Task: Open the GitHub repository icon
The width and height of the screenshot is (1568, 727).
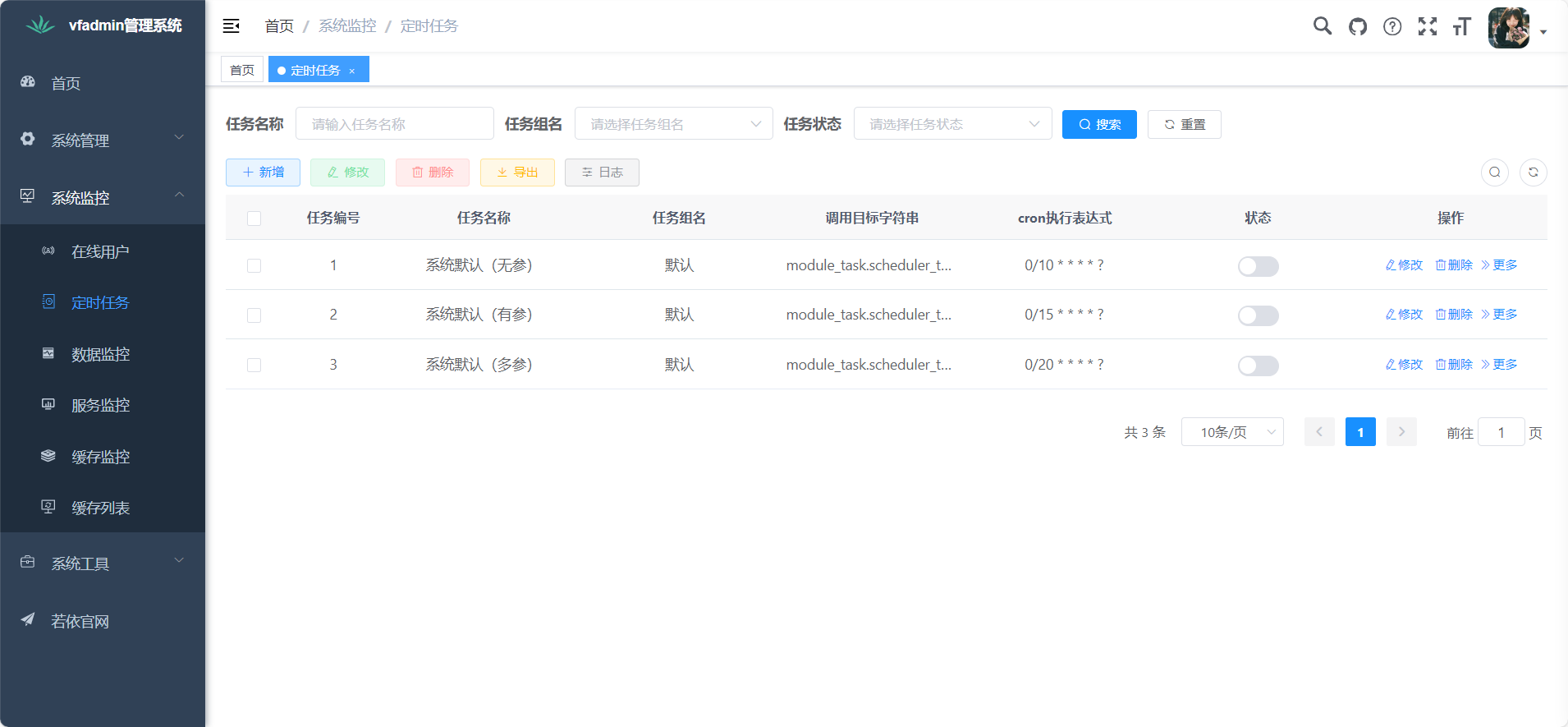Action: click(1358, 26)
